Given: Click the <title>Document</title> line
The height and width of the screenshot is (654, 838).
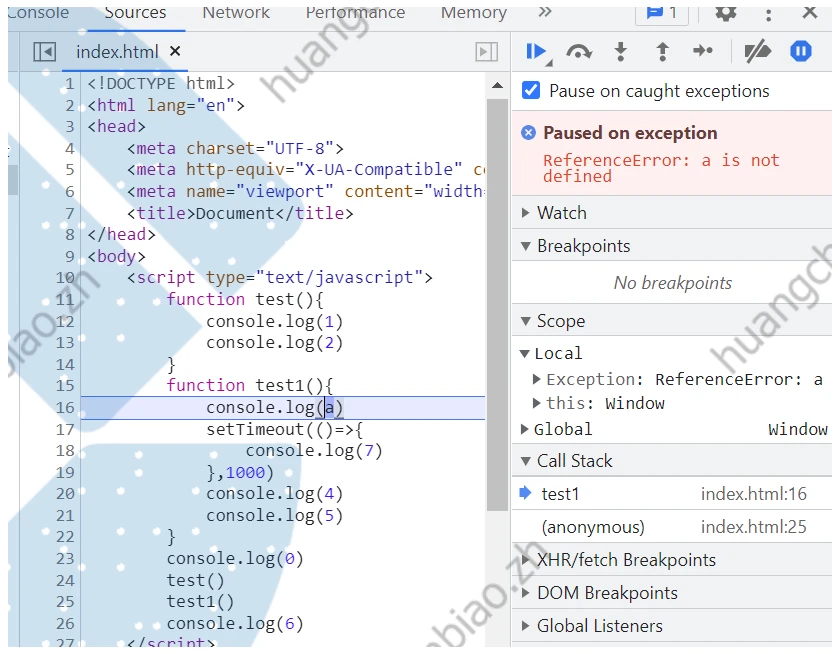Looking at the screenshot, I should 240,214.
